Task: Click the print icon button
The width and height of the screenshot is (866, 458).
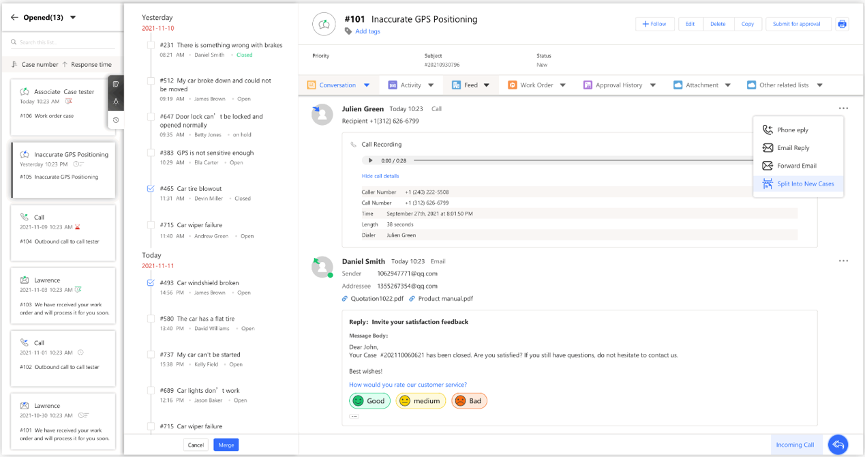Action: click(841, 23)
